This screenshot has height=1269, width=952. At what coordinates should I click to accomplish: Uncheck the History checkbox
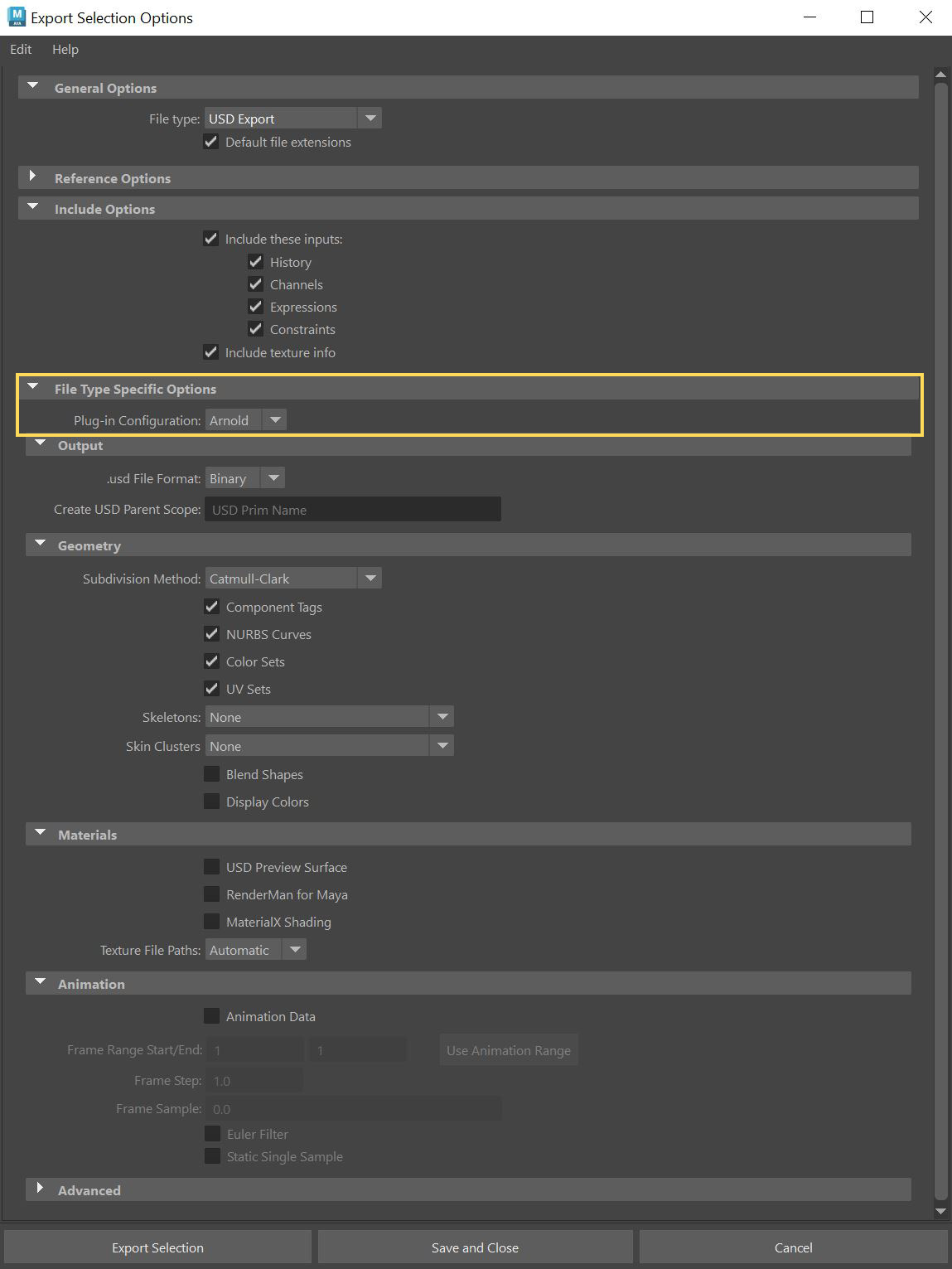[x=255, y=262]
